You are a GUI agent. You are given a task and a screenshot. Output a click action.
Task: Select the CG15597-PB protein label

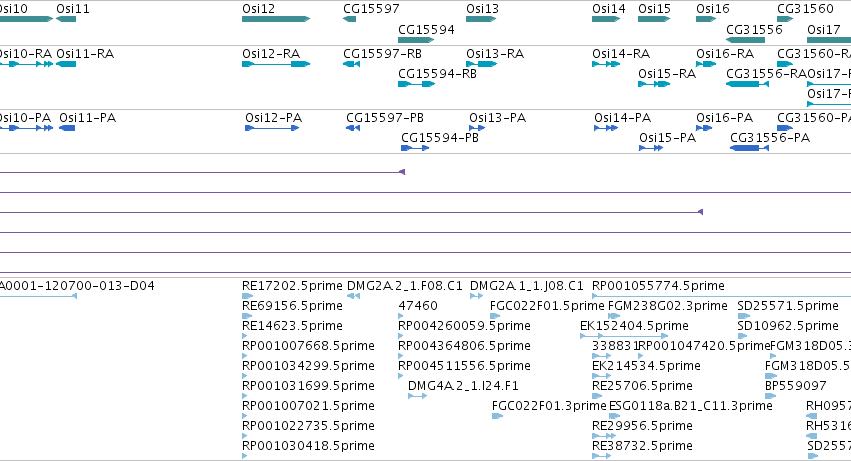point(385,118)
